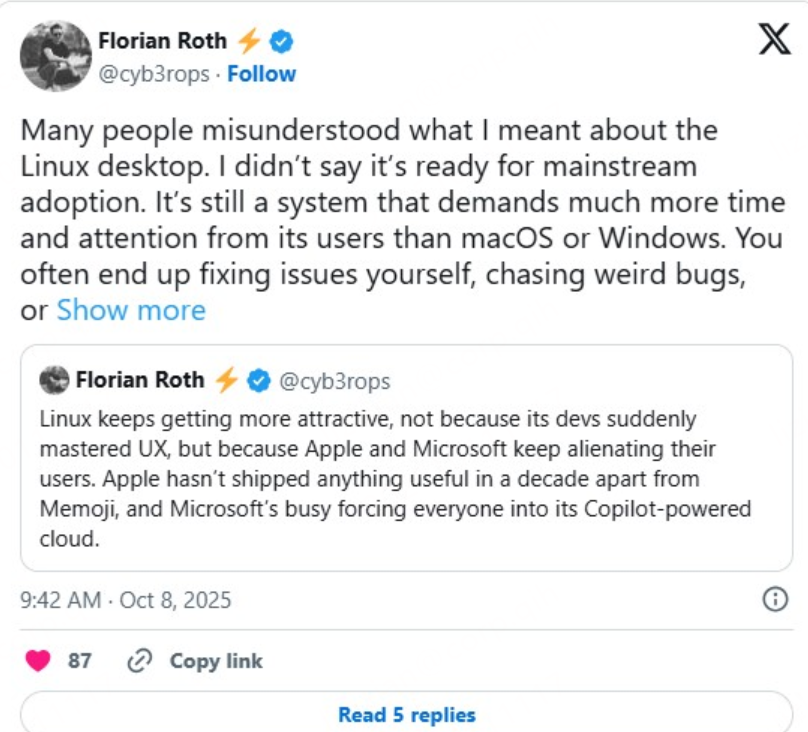Image resolution: width=808 pixels, height=732 pixels.
Task: Open the quoted tweet about Linux attractiveness
Action: pos(406,478)
